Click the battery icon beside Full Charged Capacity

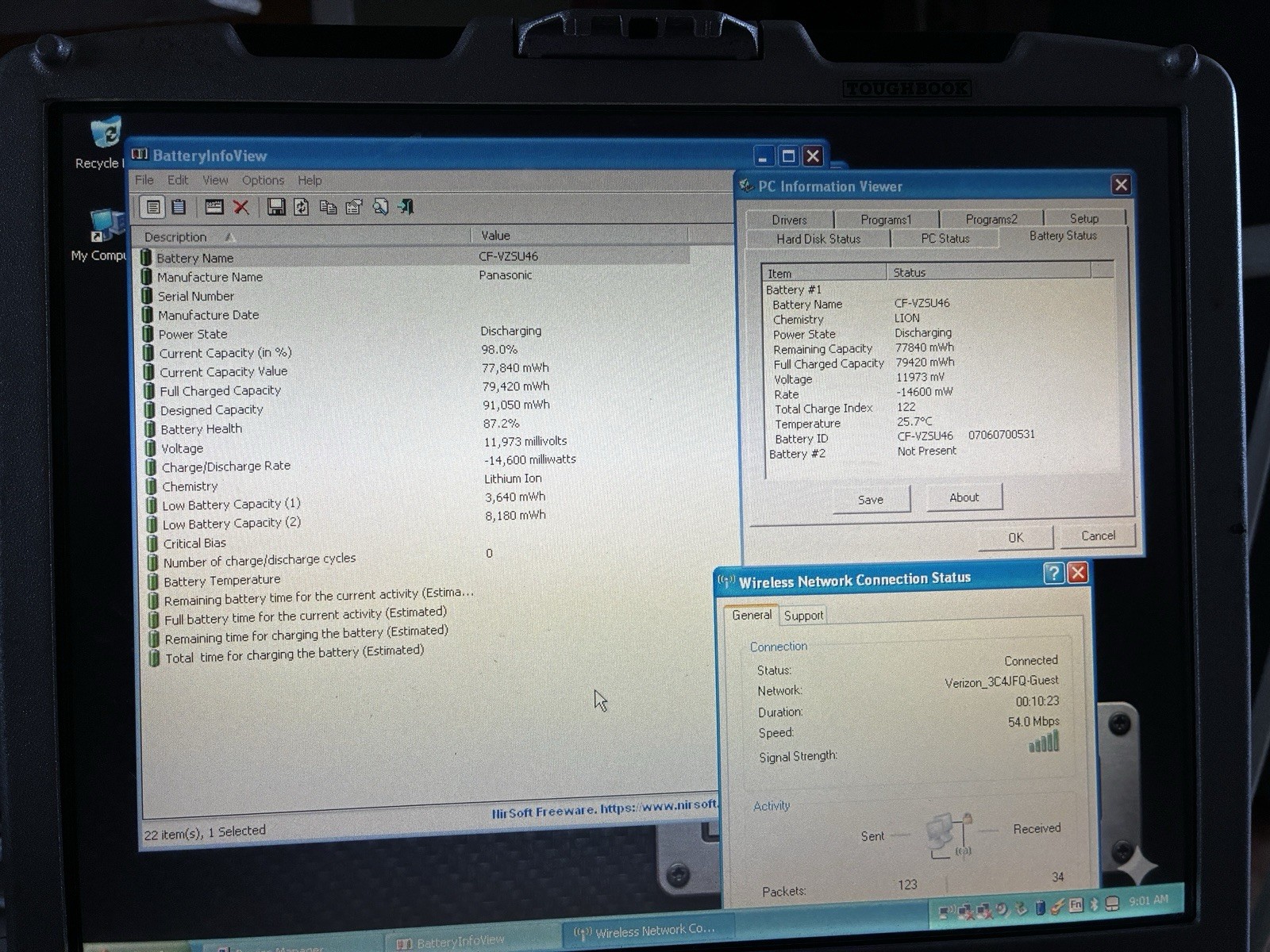[149, 391]
